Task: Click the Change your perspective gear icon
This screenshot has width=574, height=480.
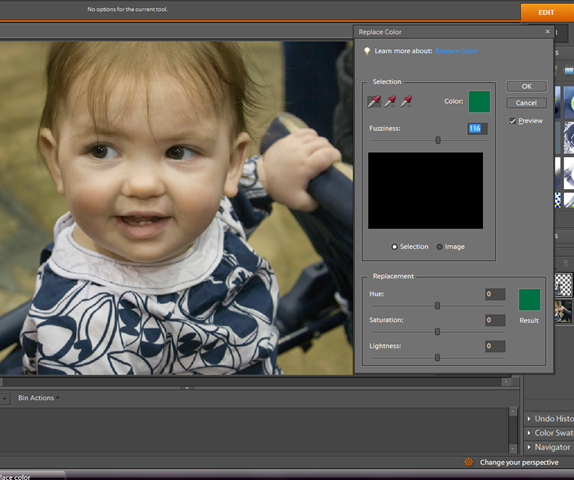Action: point(469,462)
